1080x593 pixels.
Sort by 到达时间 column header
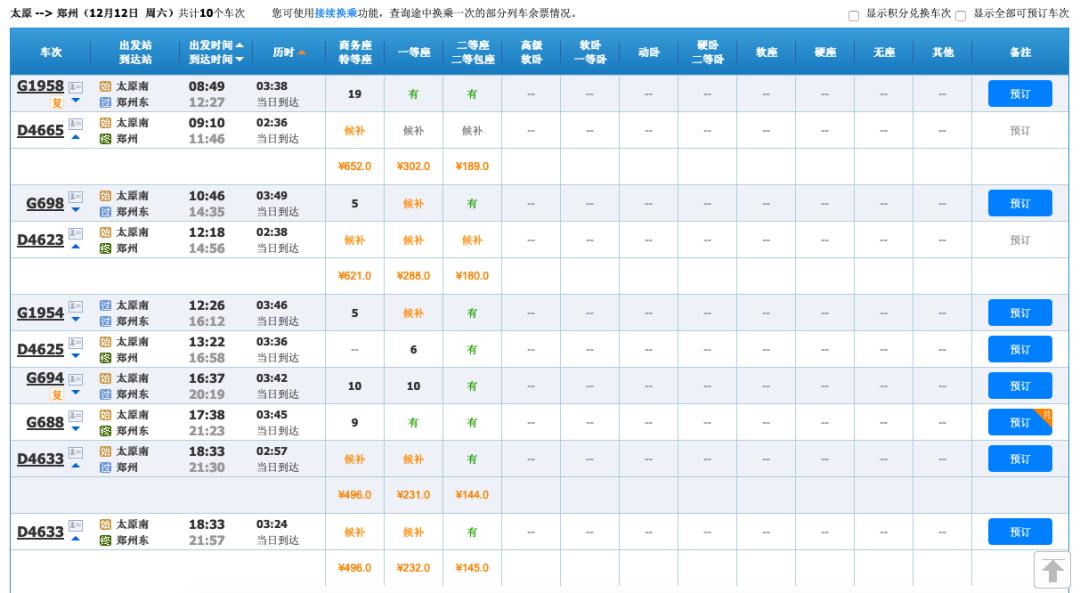coord(216,59)
